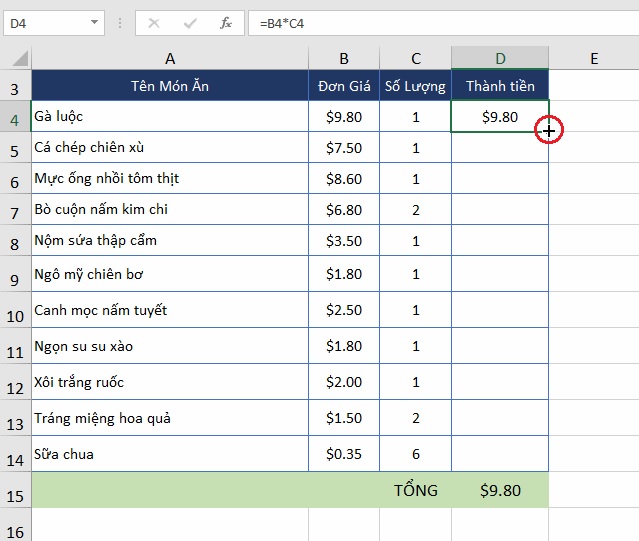
Task: Click the $2.50 price cell
Action: [x=344, y=310]
